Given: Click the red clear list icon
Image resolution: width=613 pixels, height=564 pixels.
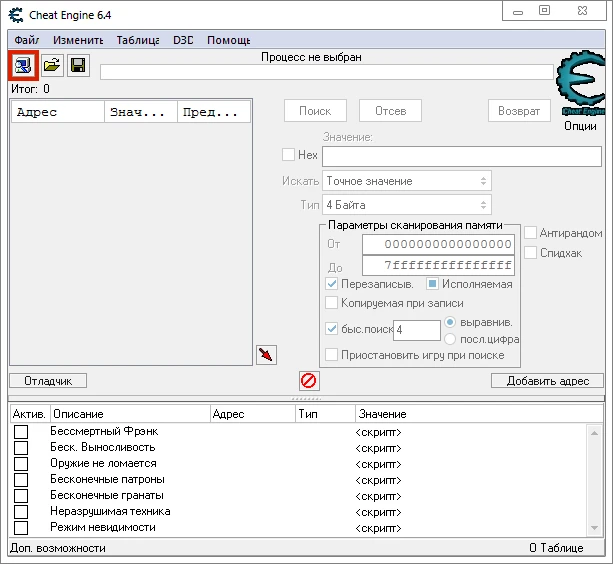Looking at the screenshot, I should pyautogui.click(x=309, y=380).
